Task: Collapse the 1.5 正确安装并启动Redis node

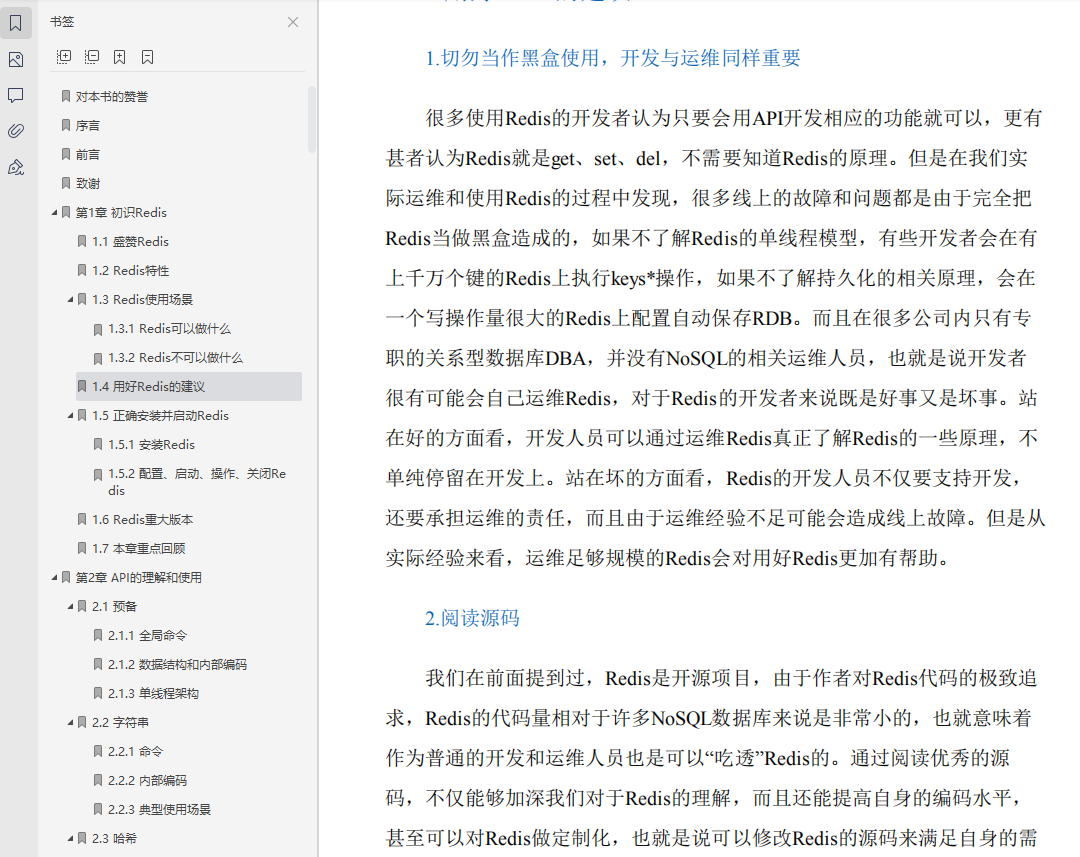Action: click(70, 415)
